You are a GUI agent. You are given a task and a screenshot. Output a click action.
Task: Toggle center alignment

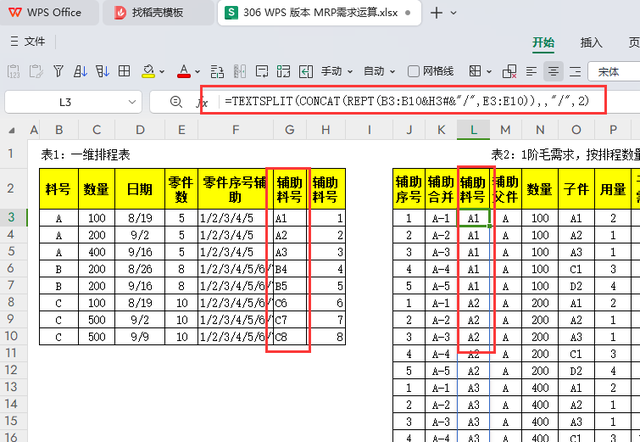(553, 72)
